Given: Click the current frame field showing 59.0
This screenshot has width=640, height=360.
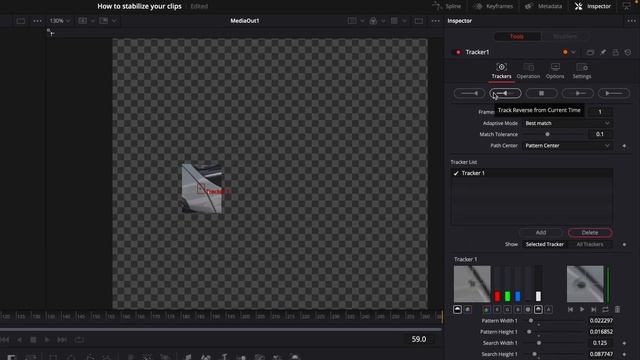Looking at the screenshot, I should pos(419,339).
